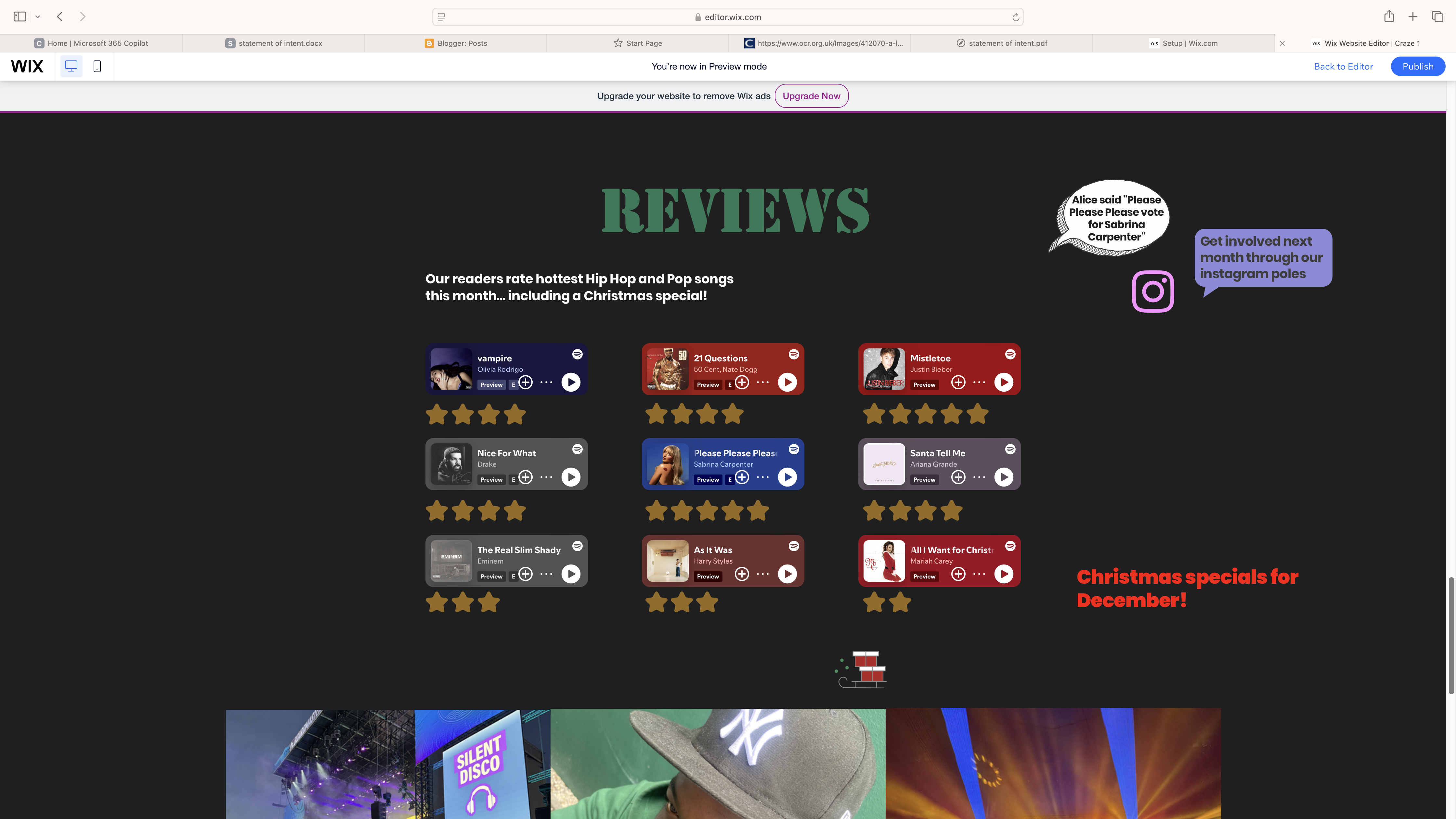Open the ocr.org.uk images tab
This screenshot has height=819, width=1456.
coord(820,43)
